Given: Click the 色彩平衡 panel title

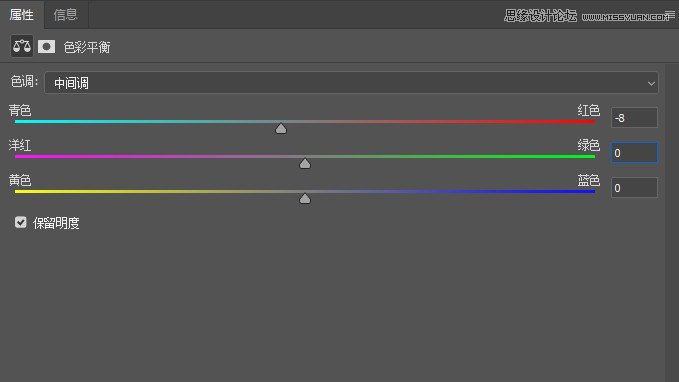Looking at the screenshot, I should click(87, 47).
